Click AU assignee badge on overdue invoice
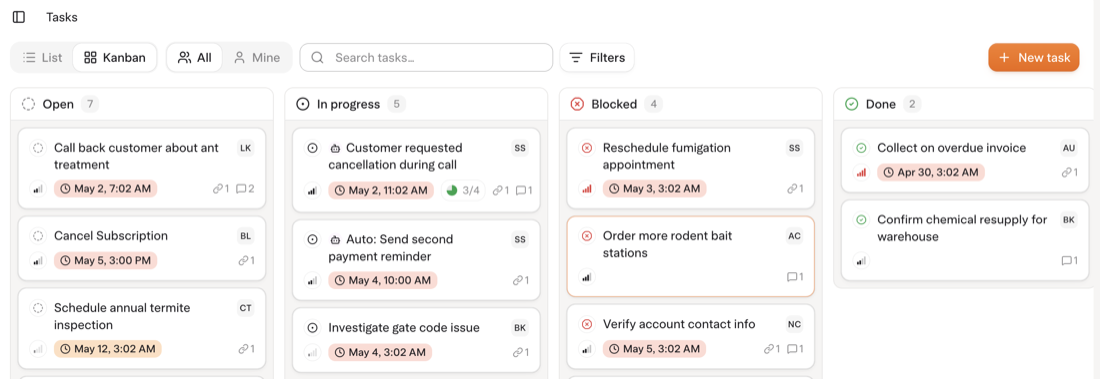This screenshot has height=379, width=1100. [1068, 148]
